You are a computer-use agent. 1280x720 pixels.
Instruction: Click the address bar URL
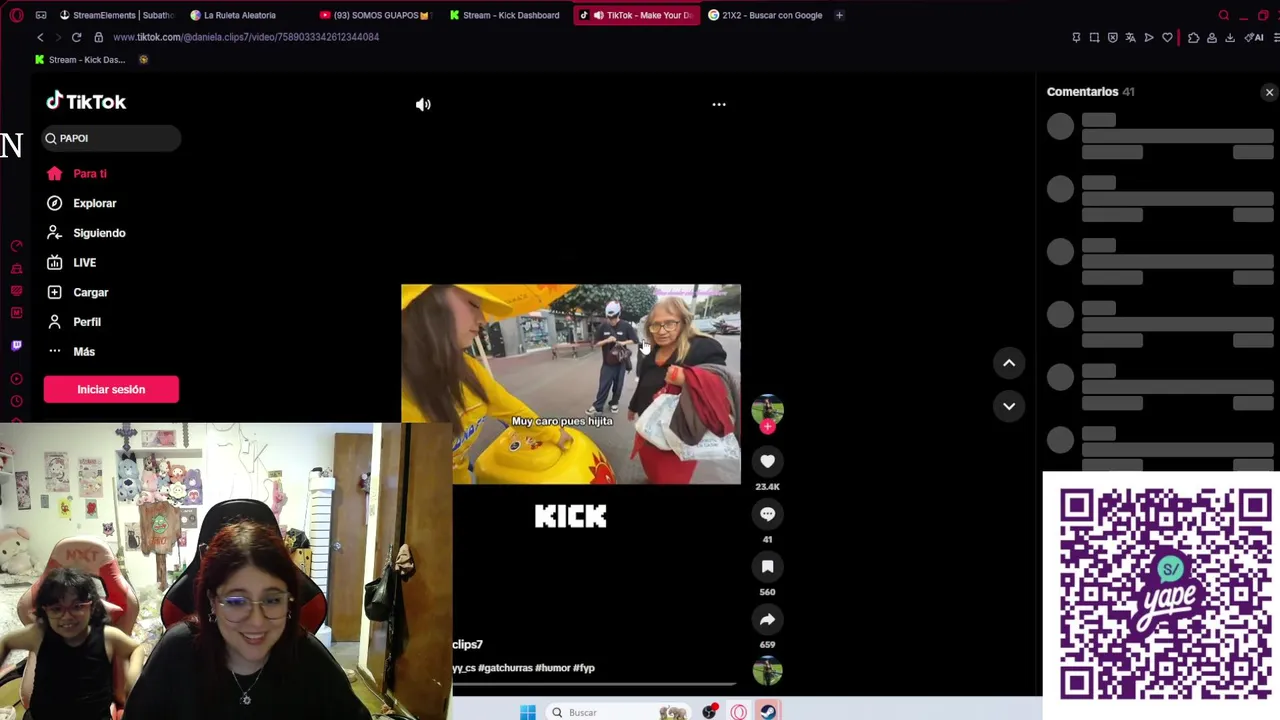(x=246, y=37)
